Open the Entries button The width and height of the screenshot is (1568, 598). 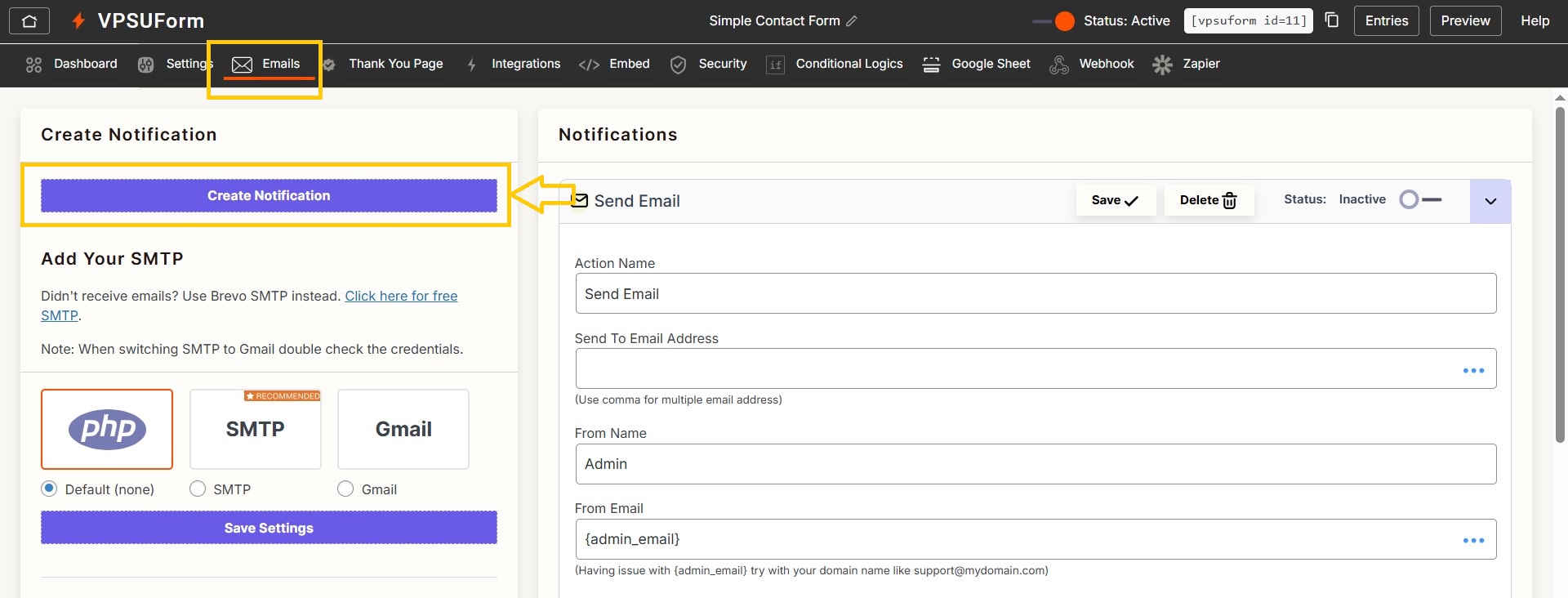click(x=1387, y=21)
